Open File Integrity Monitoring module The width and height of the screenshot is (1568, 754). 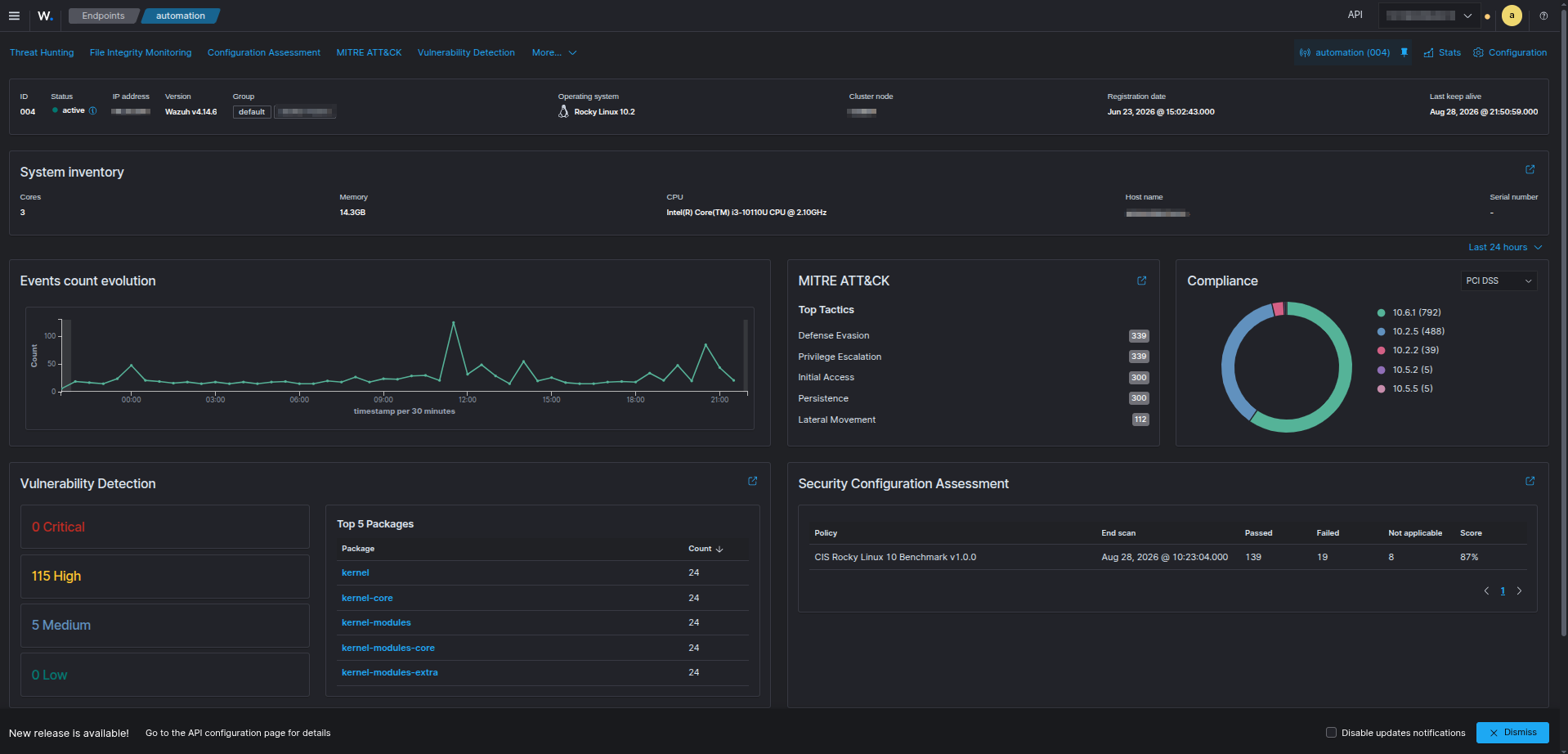tap(141, 52)
